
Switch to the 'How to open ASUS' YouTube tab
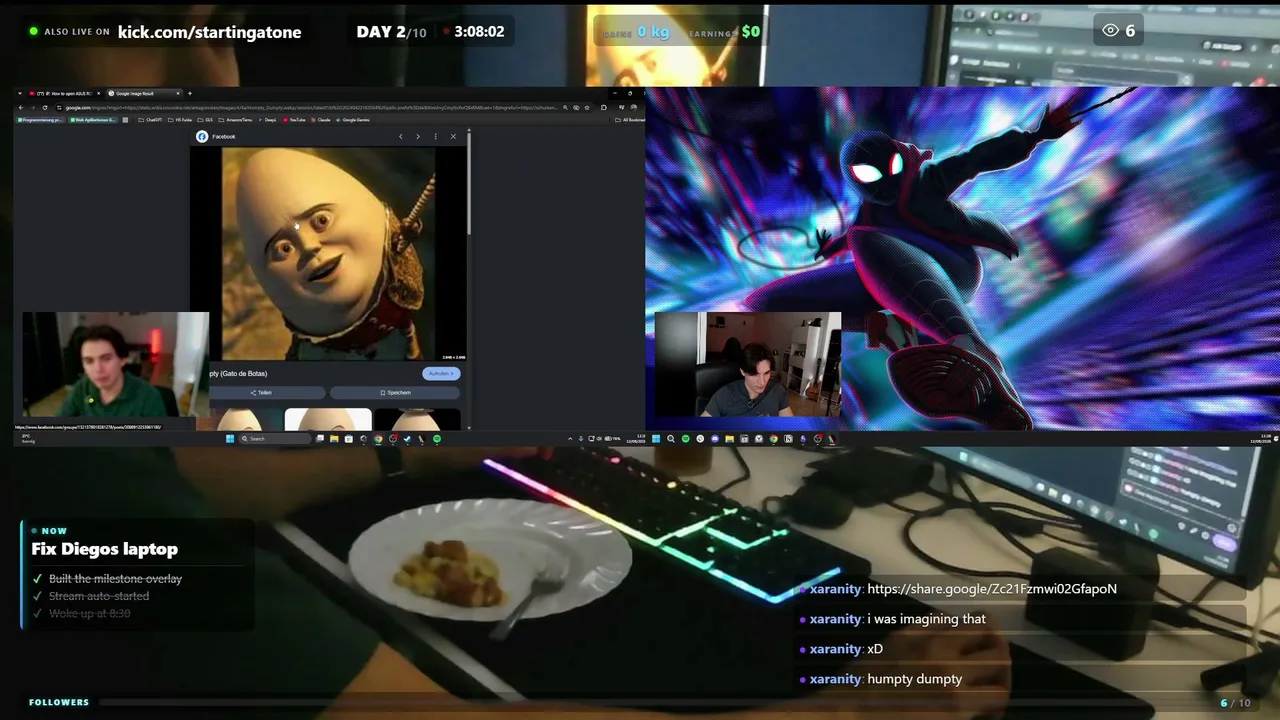tap(64, 93)
